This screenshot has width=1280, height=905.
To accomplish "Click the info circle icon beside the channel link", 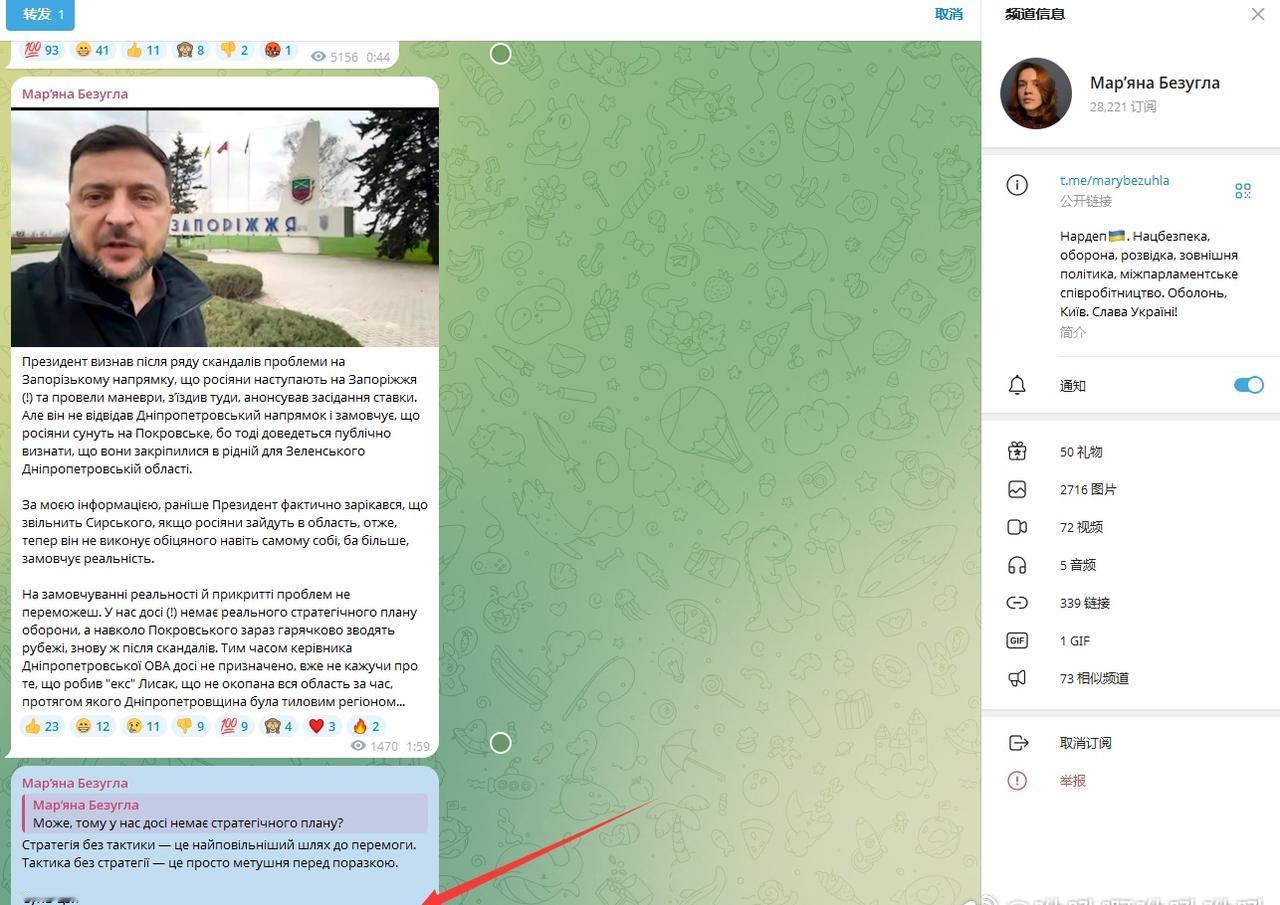I will click(x=1017, y=185).
